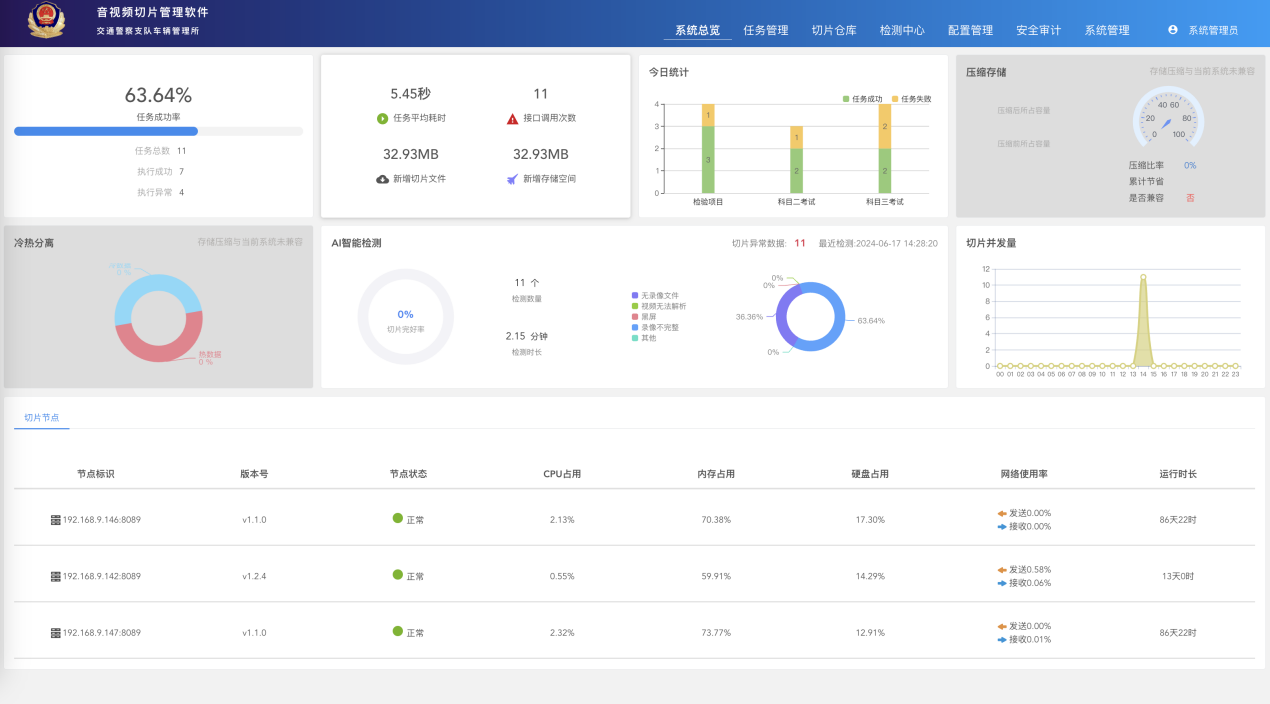The width and height of the screenshot is (1270, 704).
Task: Click the green 任务平均耗时 play icon
Action: click(382, 118)
